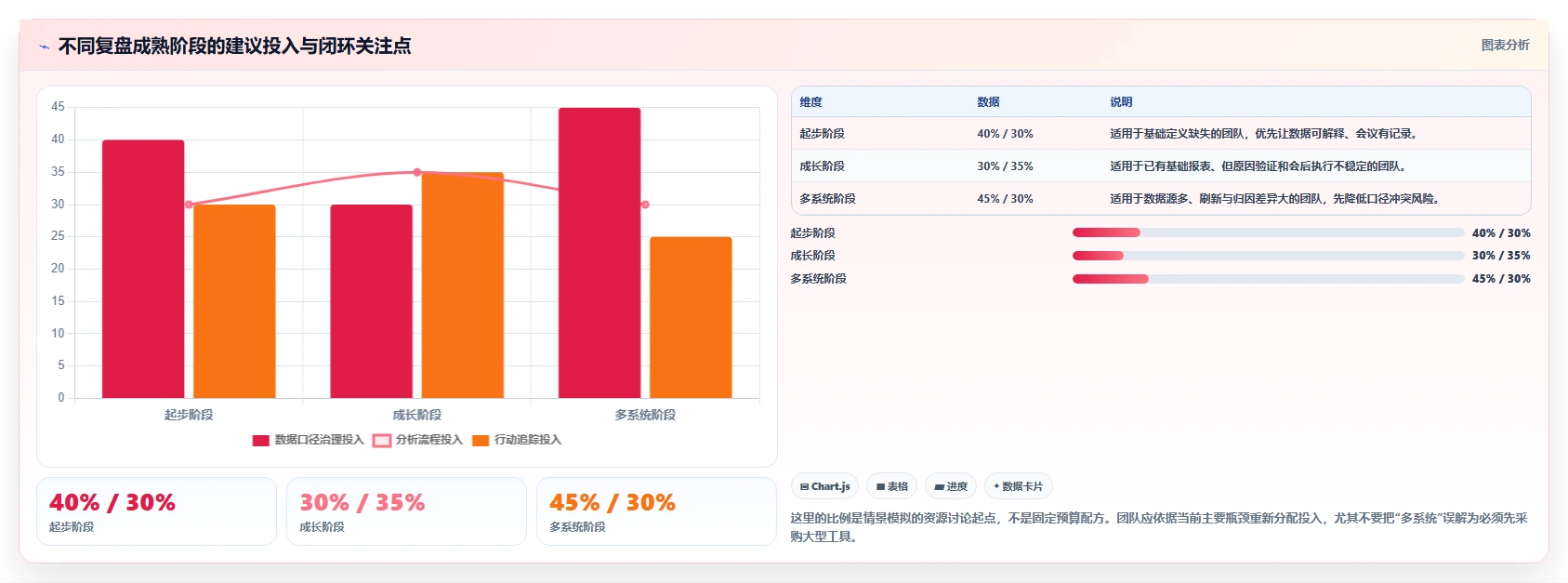
Task: Click the 成长阶段 x-axis label
Action: pos(416,415)
